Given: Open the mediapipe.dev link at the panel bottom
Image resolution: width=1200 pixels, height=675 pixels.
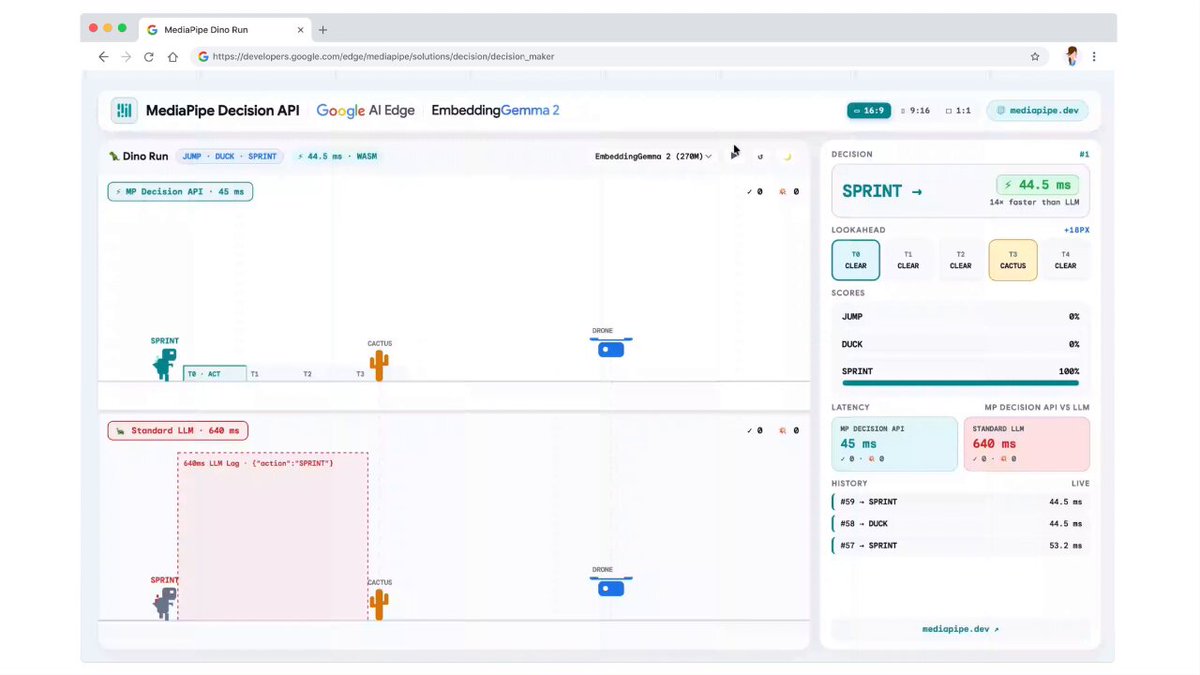Looking at the screenshot, I should [960, 629].
